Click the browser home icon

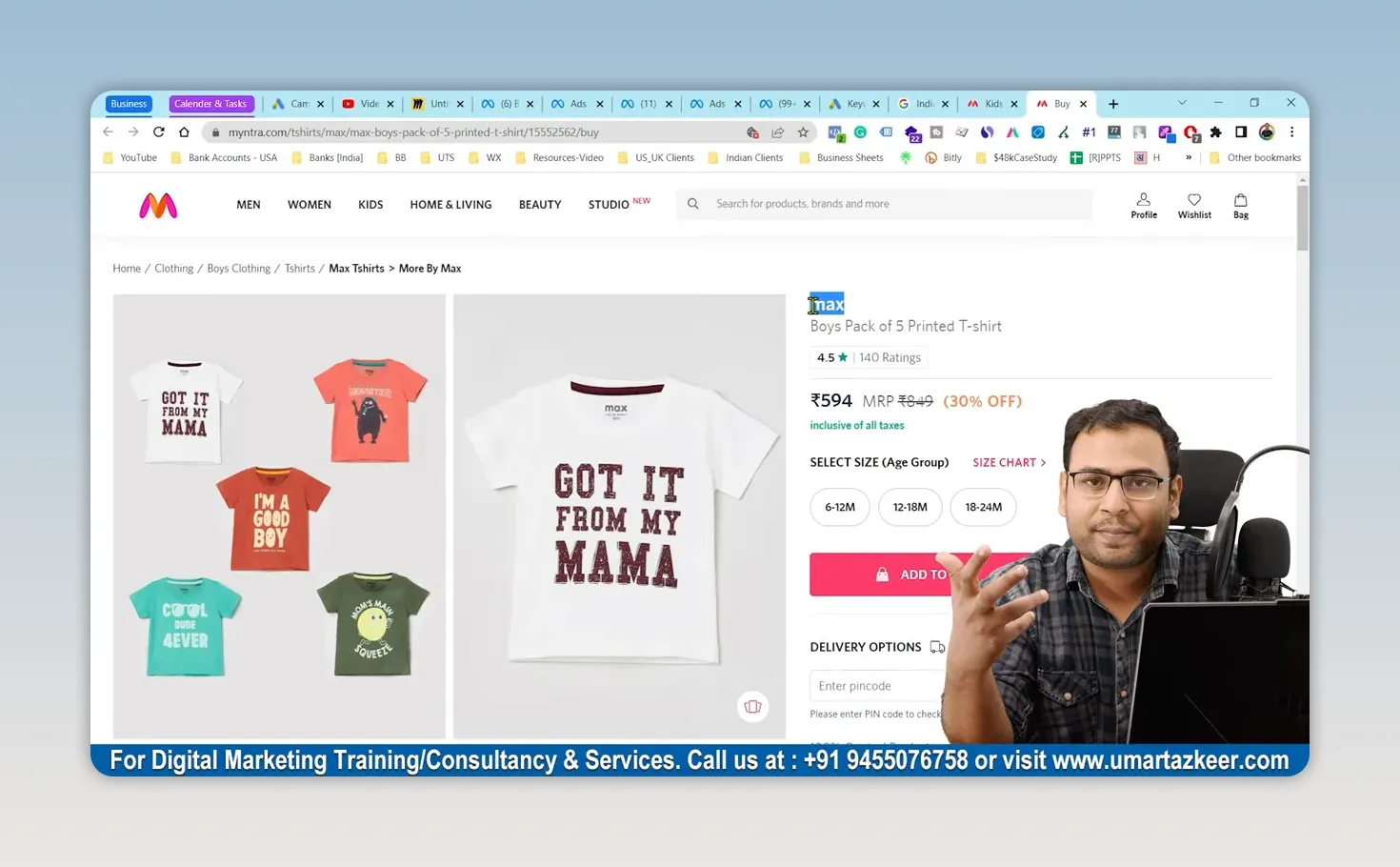(184, 132)
